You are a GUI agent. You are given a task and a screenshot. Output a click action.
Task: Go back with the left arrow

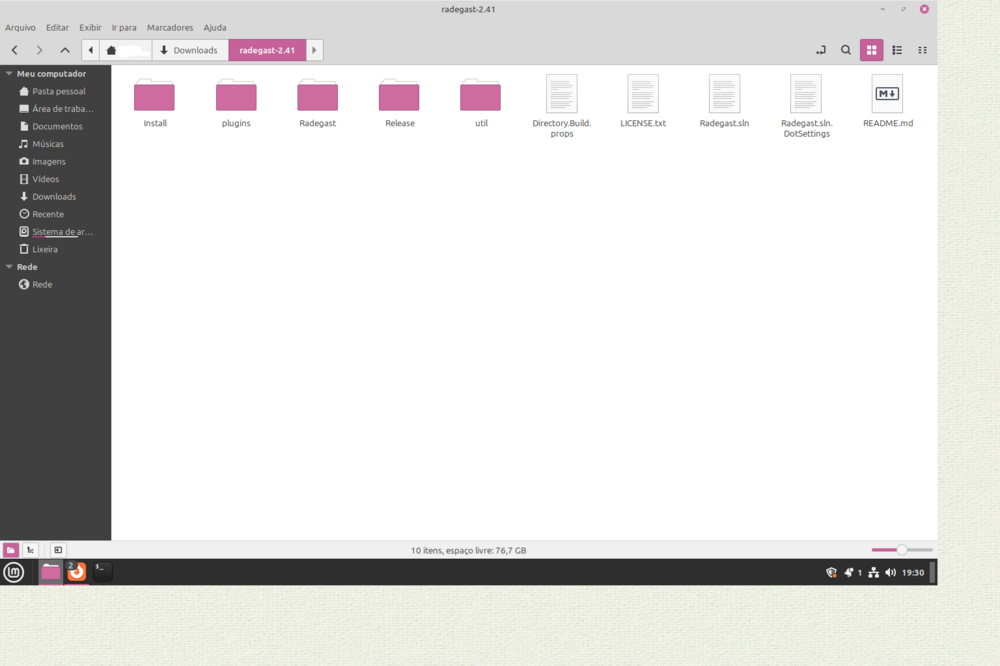(x=15, y=50)
